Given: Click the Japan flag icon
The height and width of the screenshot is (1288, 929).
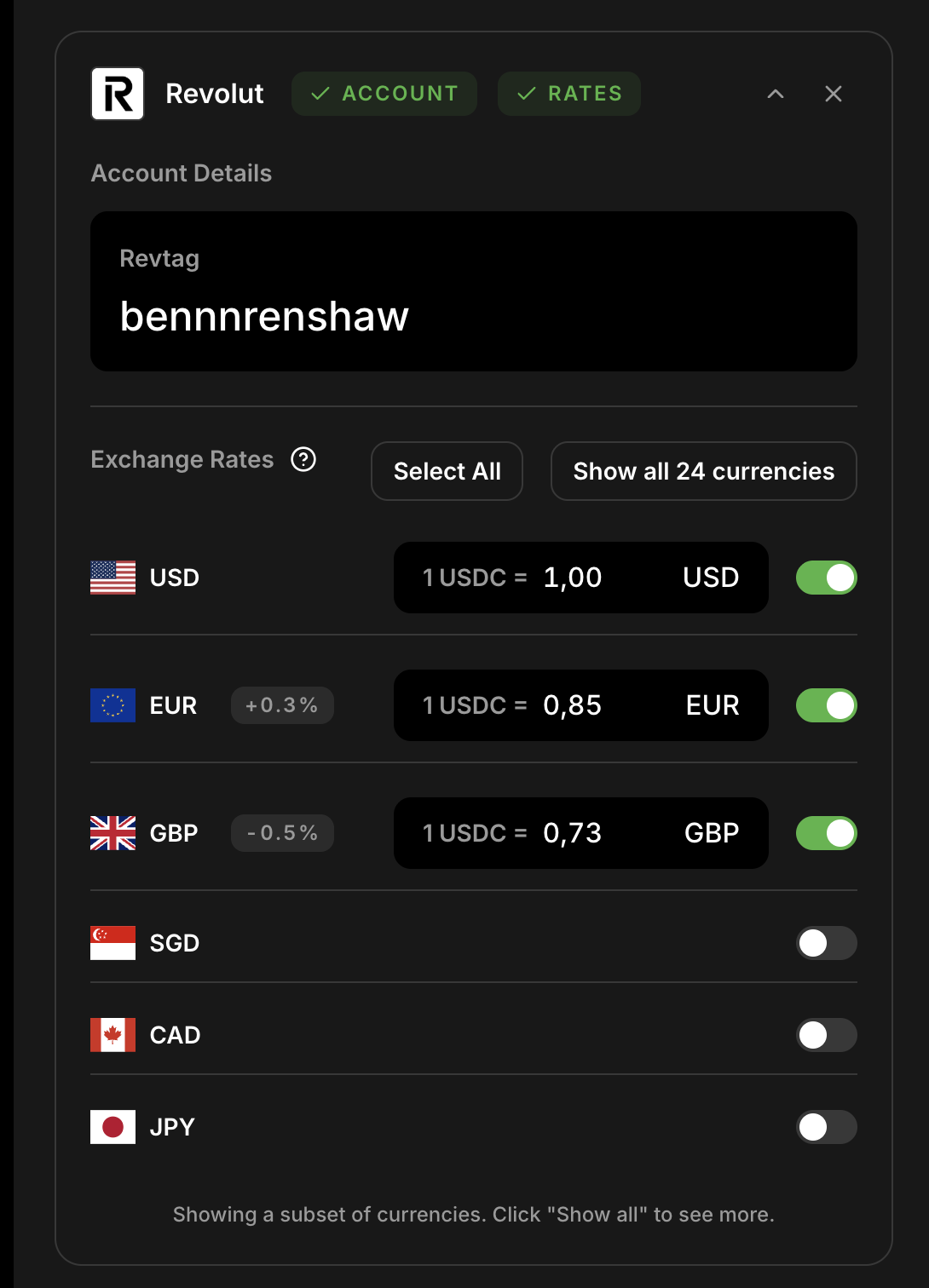Looking at the screenshot, I should point(113,1127).
